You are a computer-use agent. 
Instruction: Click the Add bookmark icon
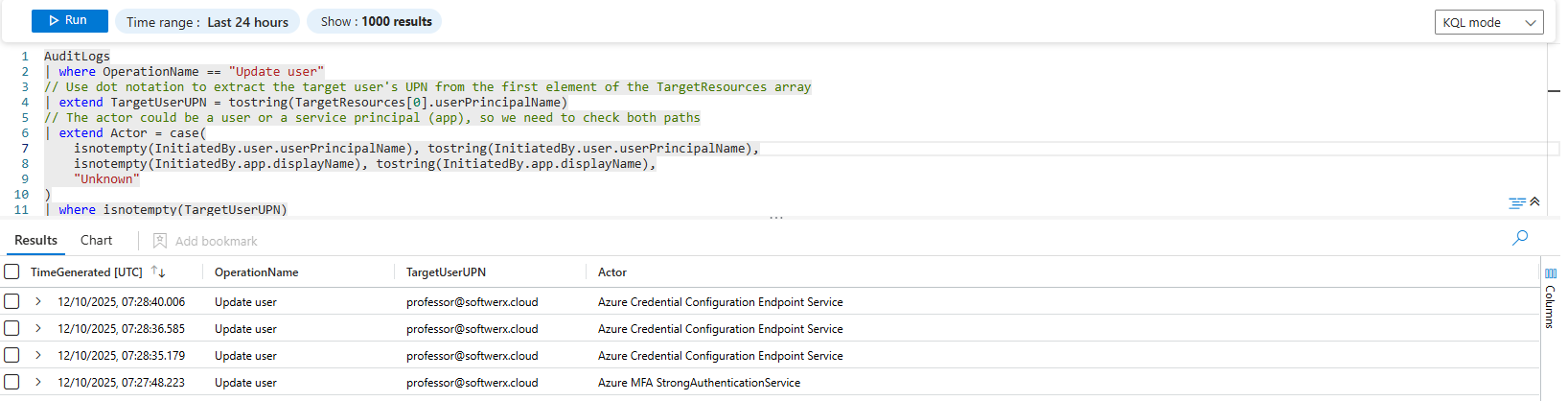[x=160, y=241]
